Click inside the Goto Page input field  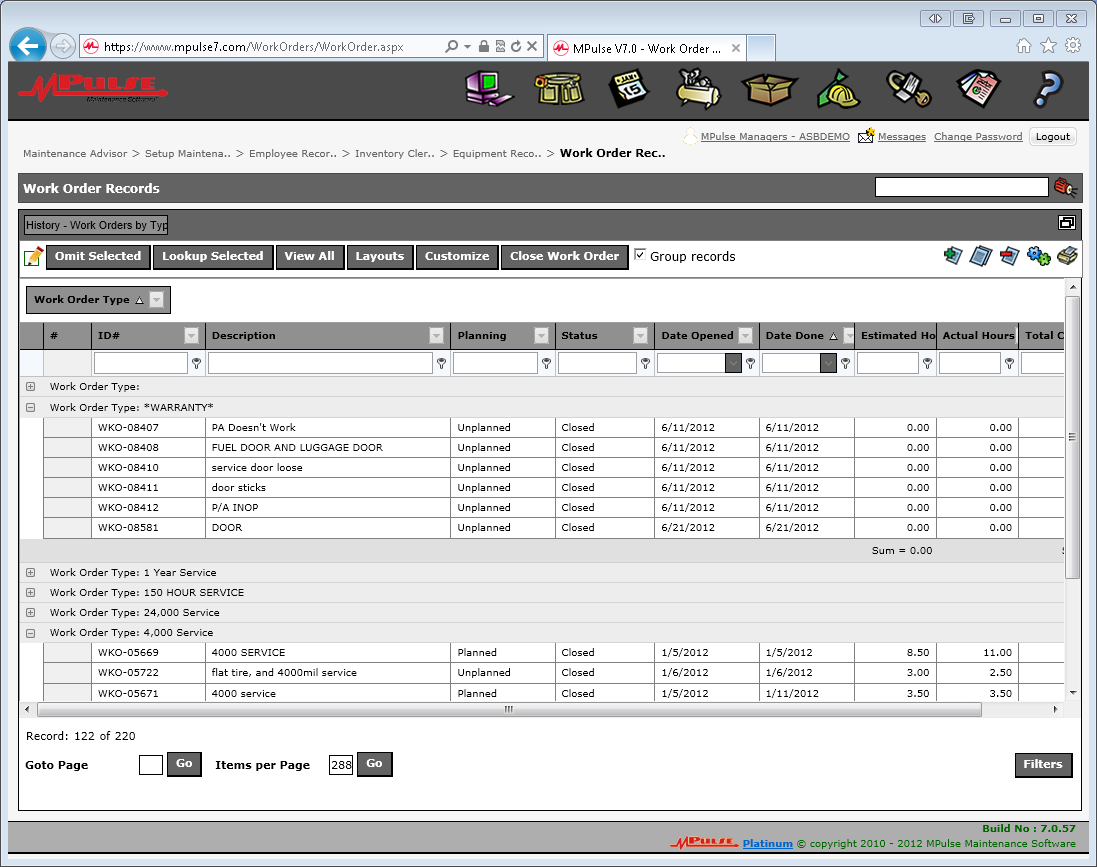coord(150,763)
